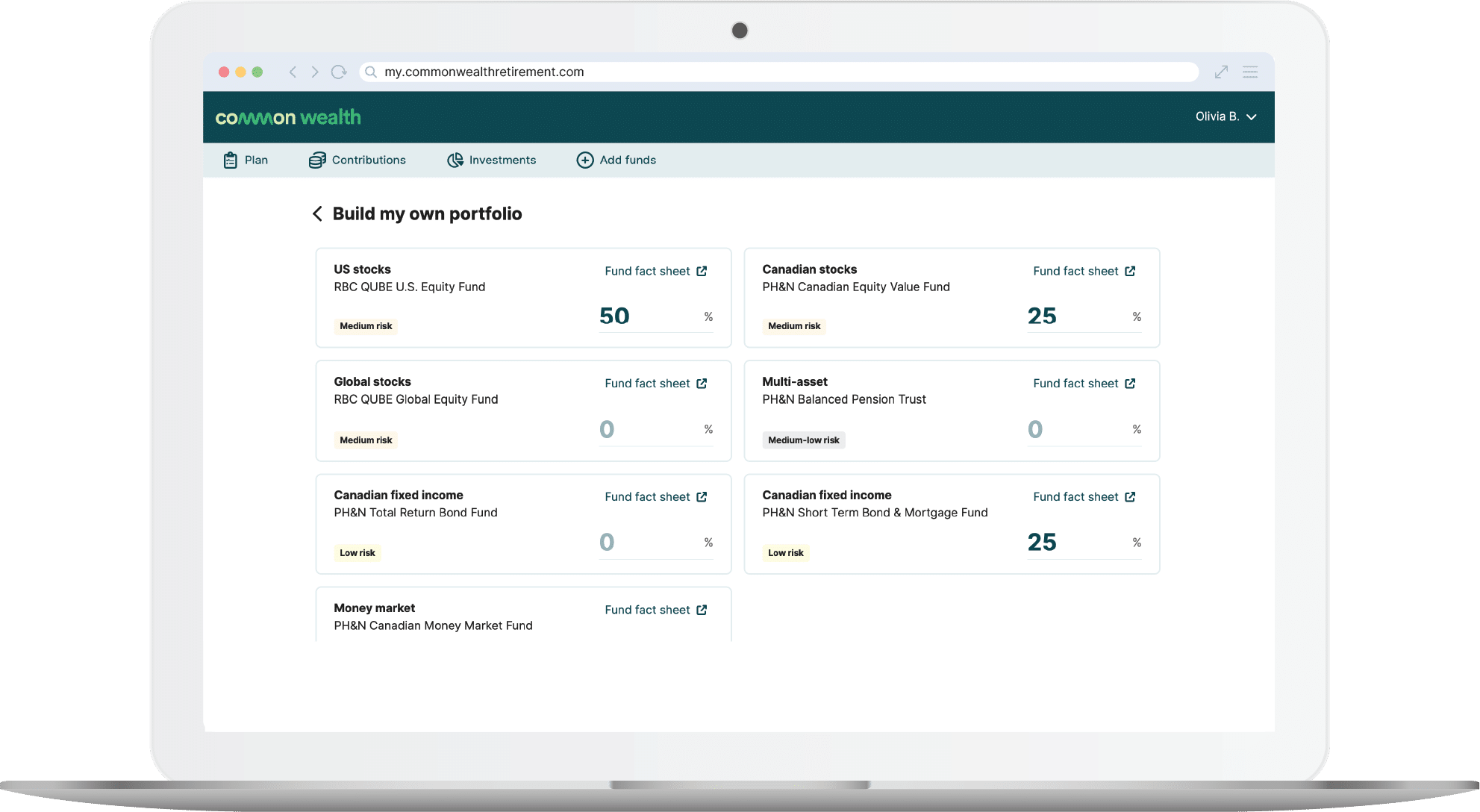Open the Plan tab

[246, 160]
